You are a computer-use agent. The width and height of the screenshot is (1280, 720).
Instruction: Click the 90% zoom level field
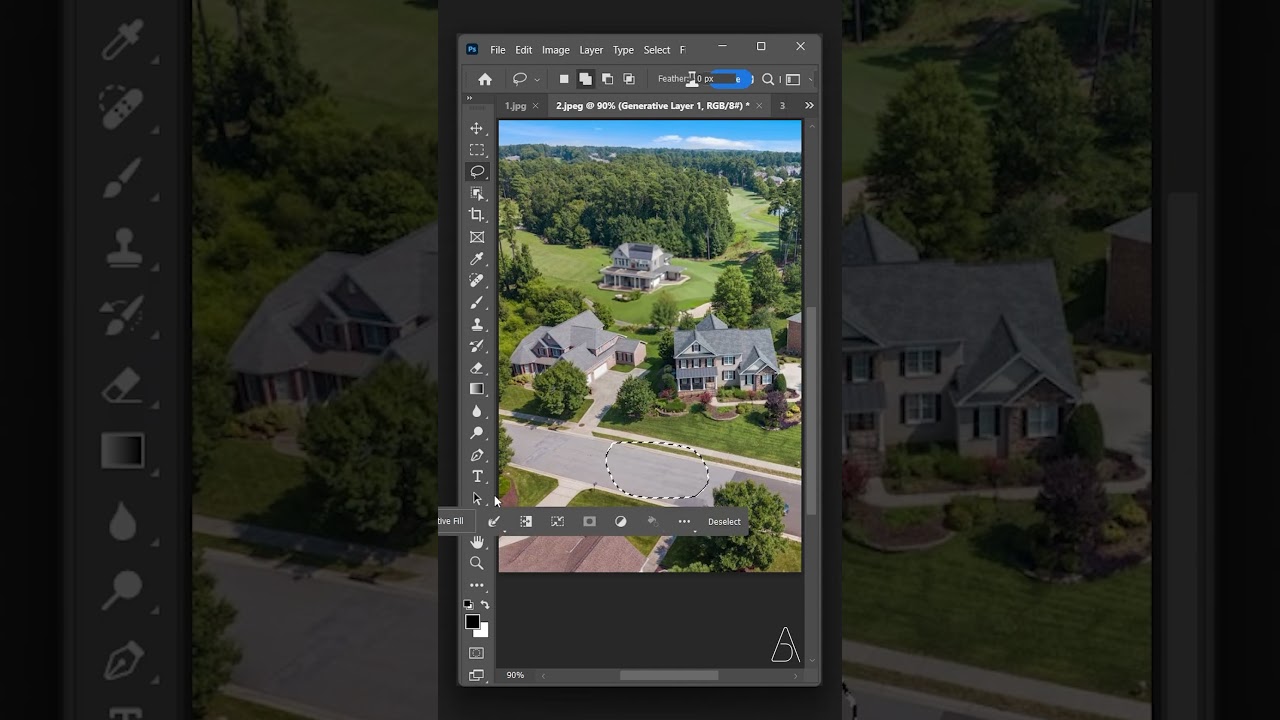tap(515, 675)
